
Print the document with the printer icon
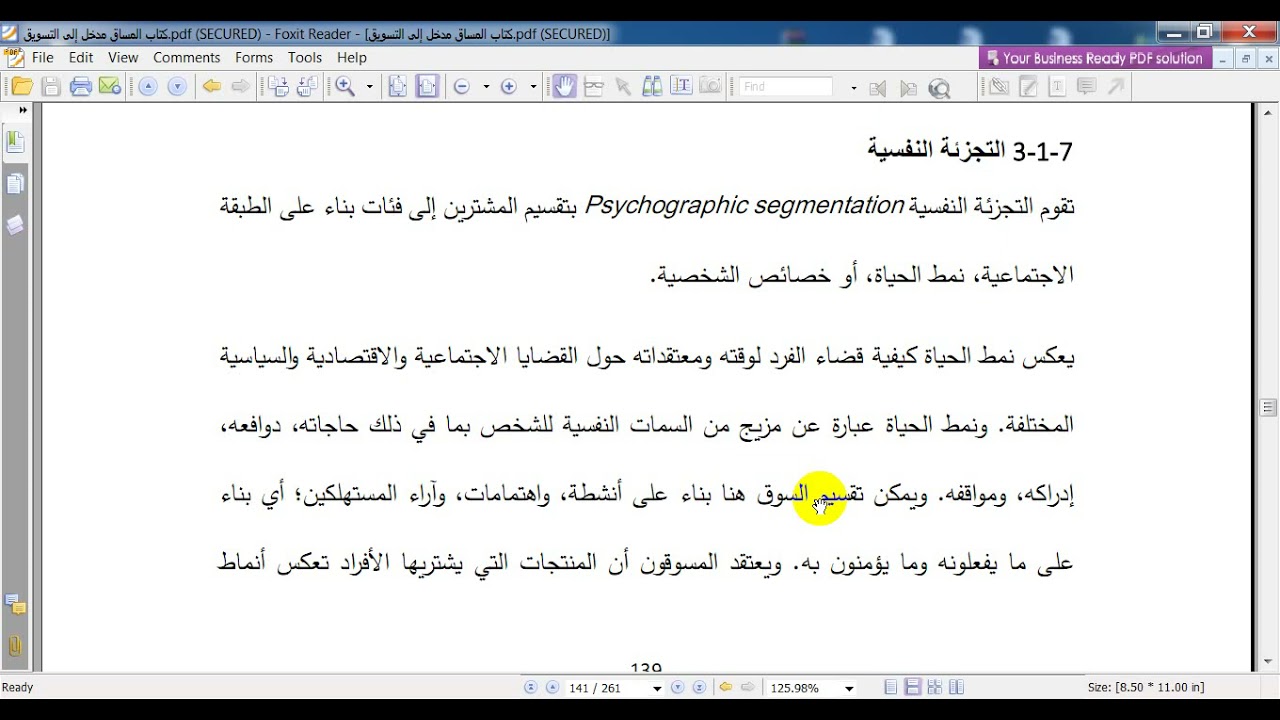tap(81, 87)
